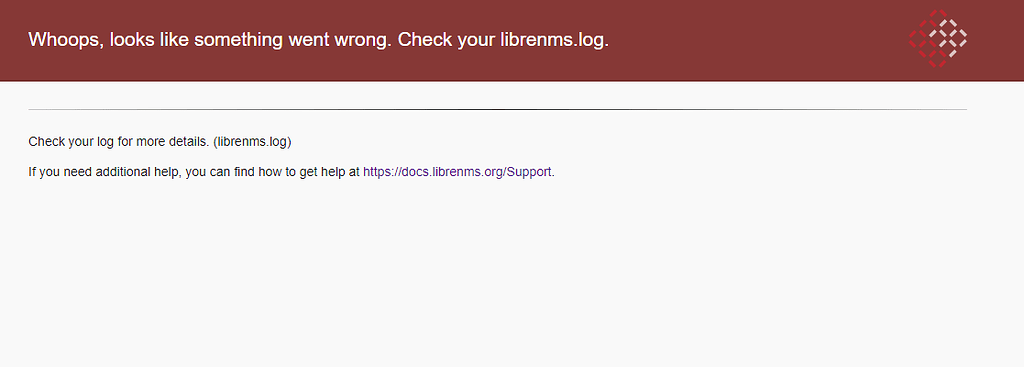Select "Check your log for more details." sentence
Viewport: 1024px width, 367px height.
(119, 141)
